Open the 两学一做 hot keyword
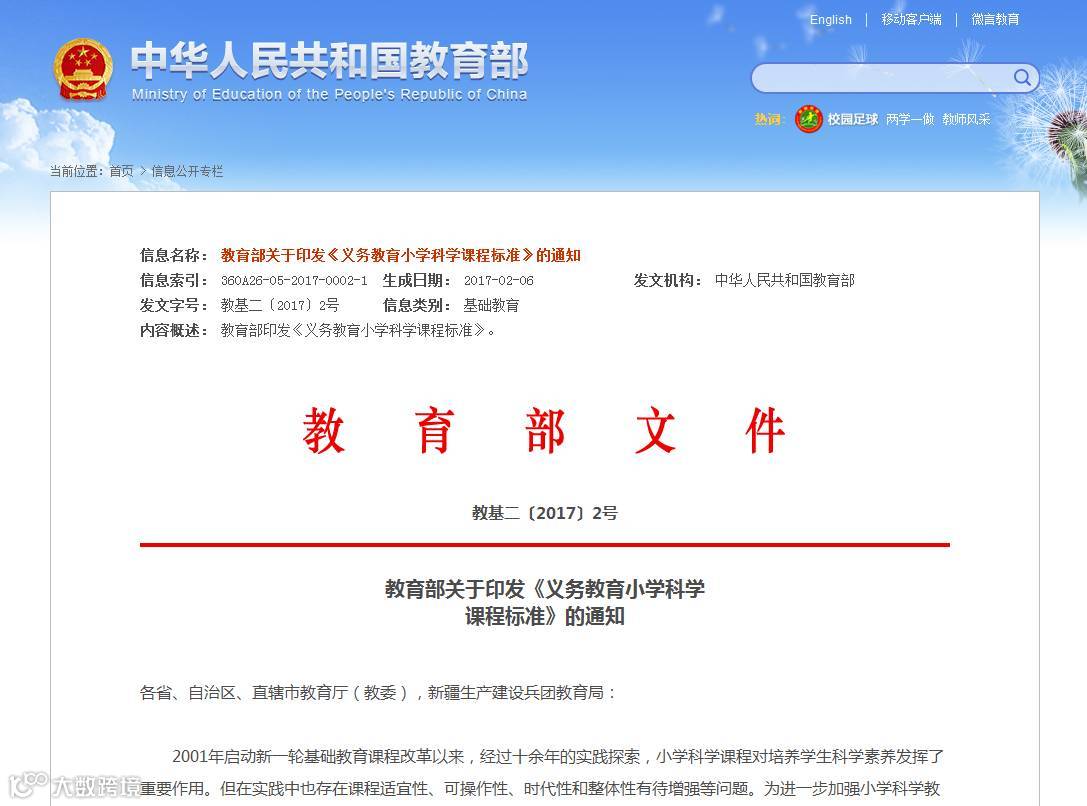1087x806 pixels. click(x=910, y=119)
